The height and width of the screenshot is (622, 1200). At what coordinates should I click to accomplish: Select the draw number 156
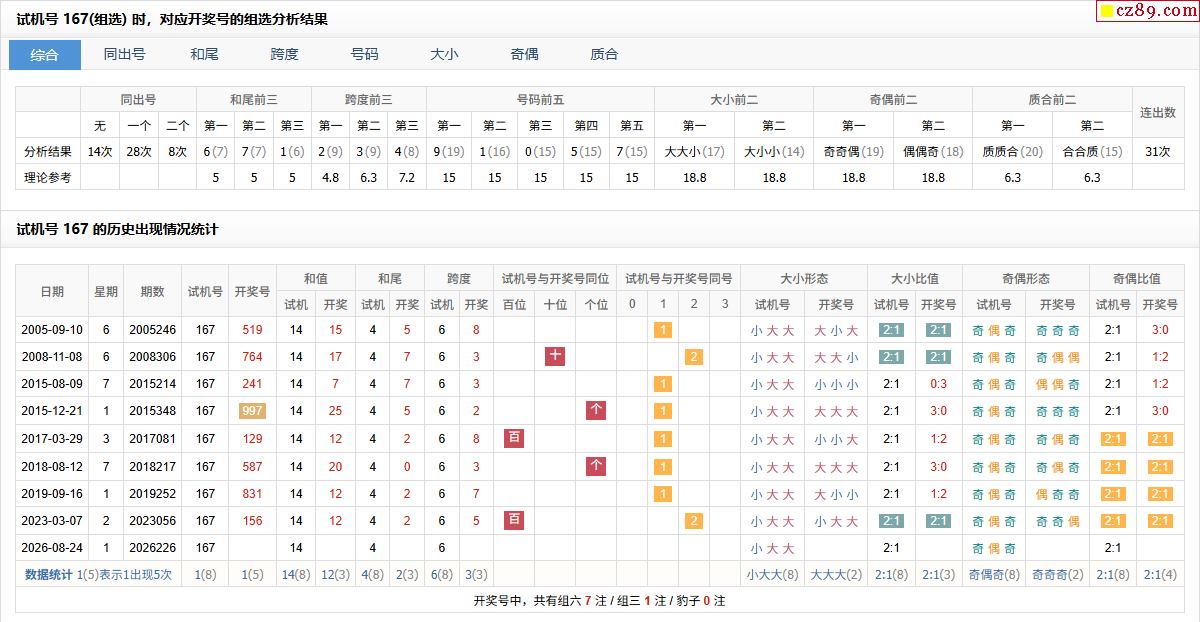pyautogui.click(x=252, y=521)
